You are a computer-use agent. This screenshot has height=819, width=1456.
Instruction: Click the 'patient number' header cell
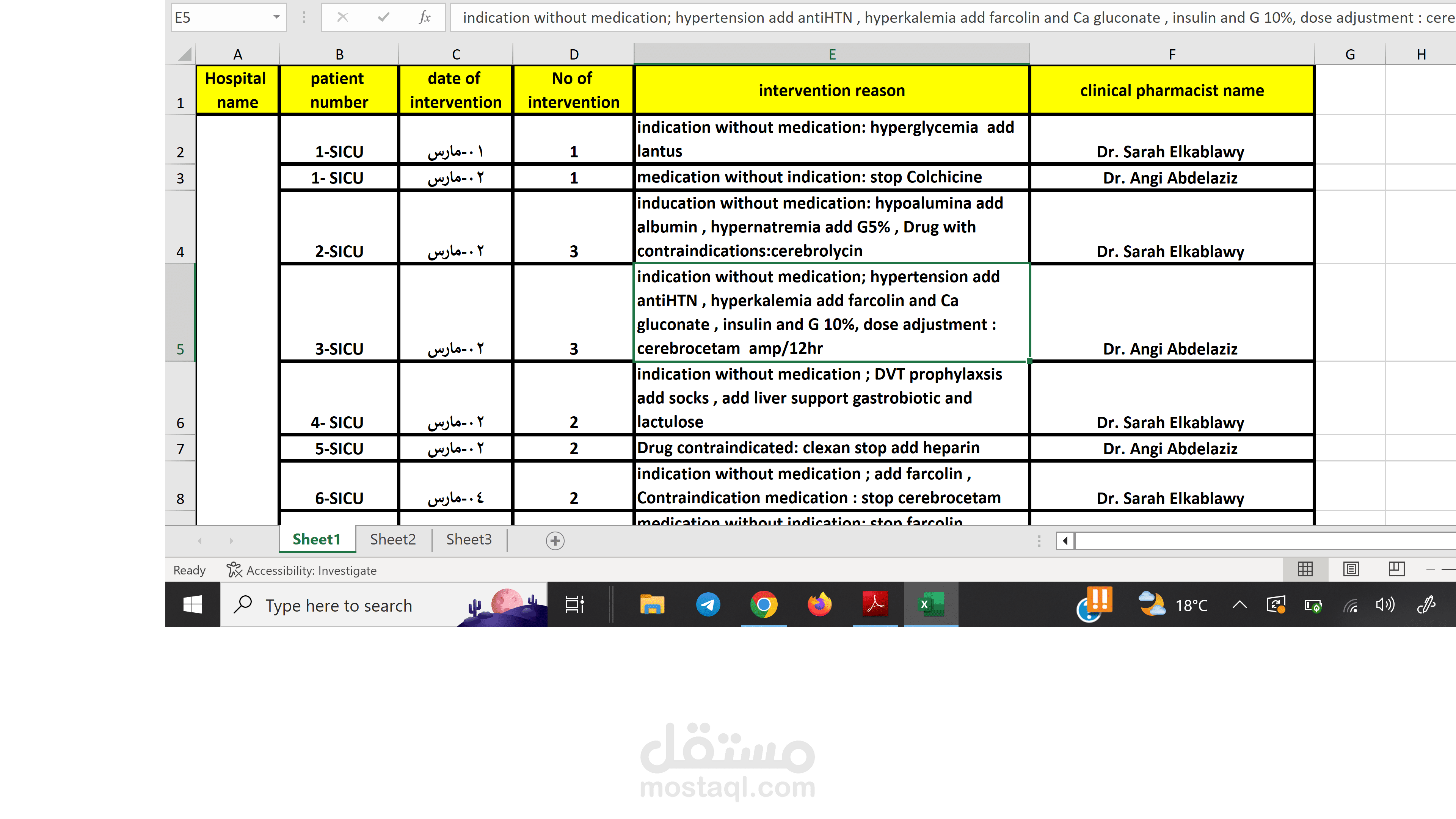click(x=339, y=91)
